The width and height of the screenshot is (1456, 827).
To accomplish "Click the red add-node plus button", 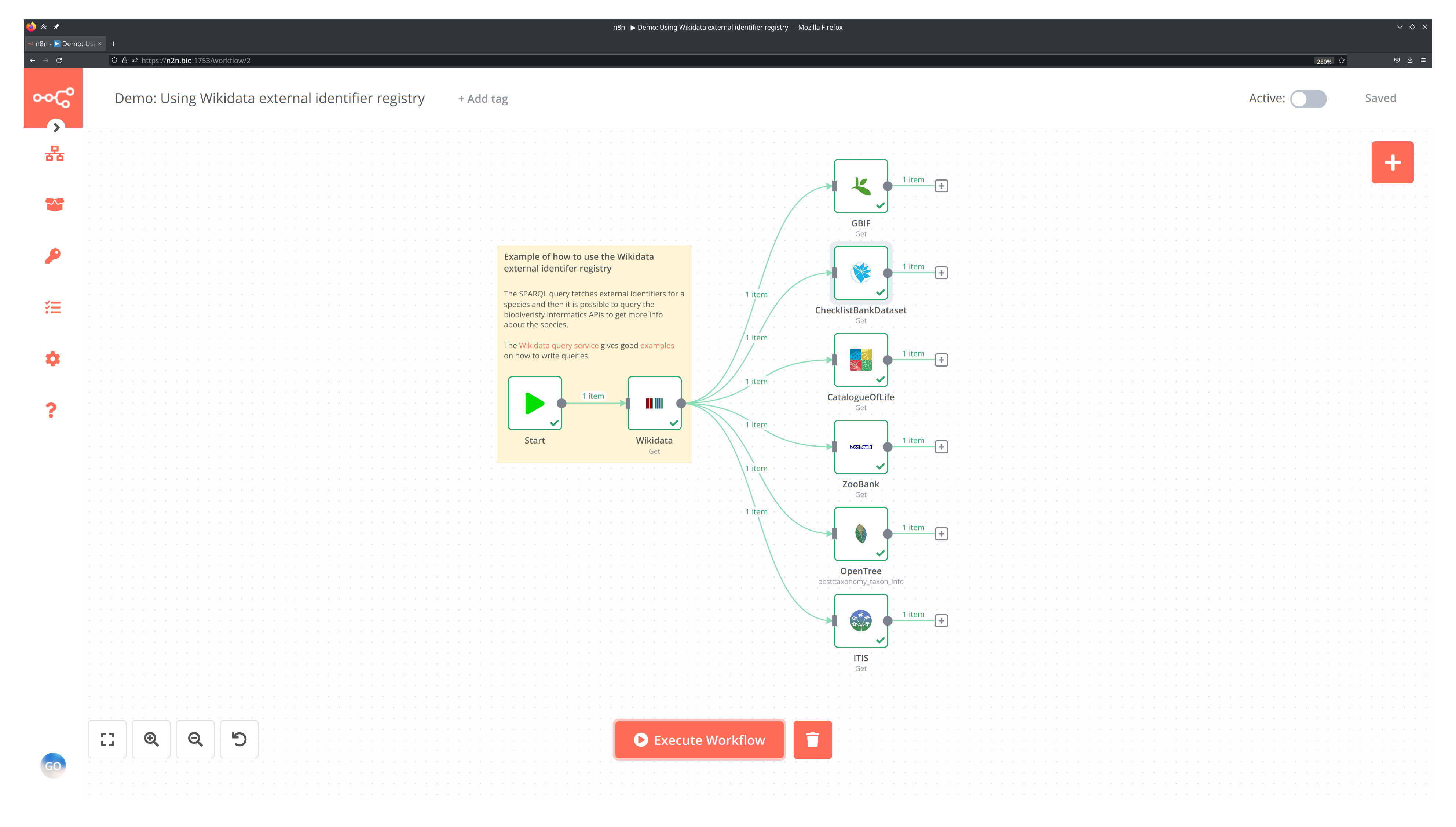I will (1392, 163).
